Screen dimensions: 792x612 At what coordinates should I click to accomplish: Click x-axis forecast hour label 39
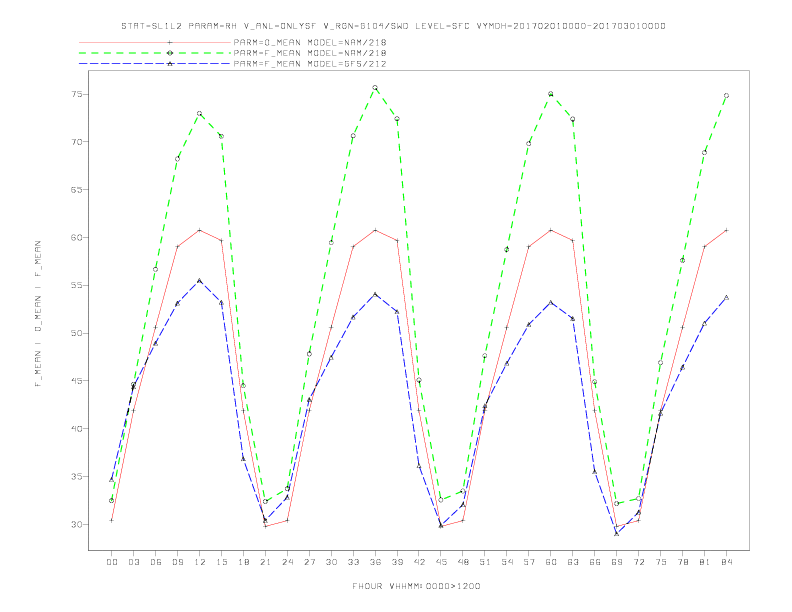click(x=397, y=562)
